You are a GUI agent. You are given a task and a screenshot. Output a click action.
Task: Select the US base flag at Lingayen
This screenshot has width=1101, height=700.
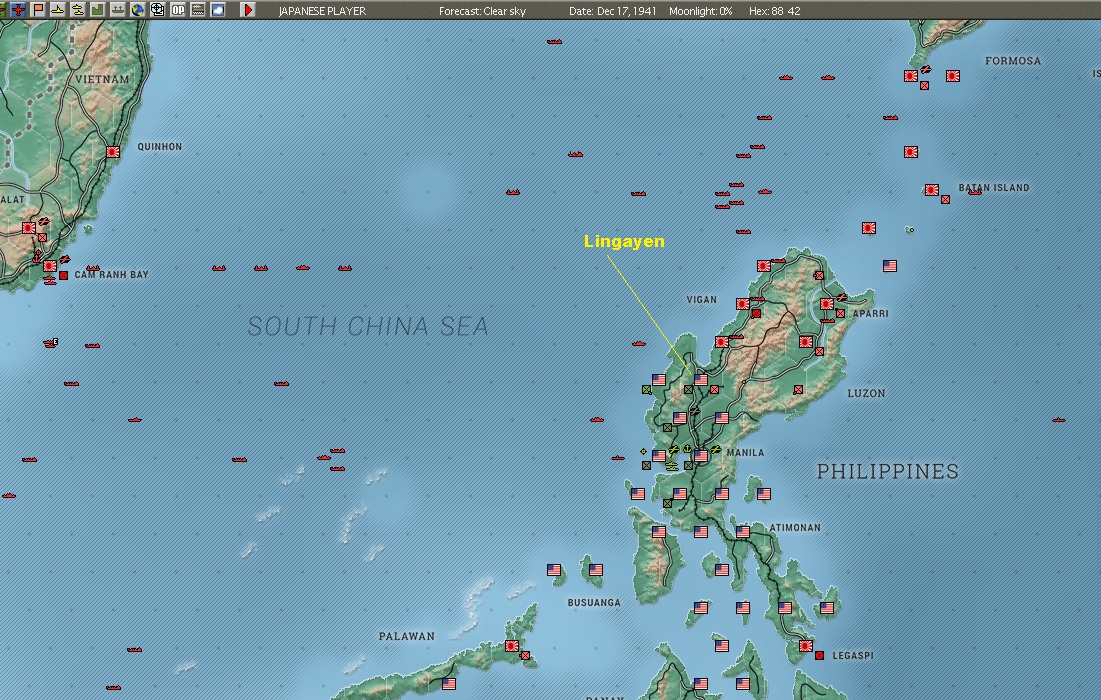701,379
